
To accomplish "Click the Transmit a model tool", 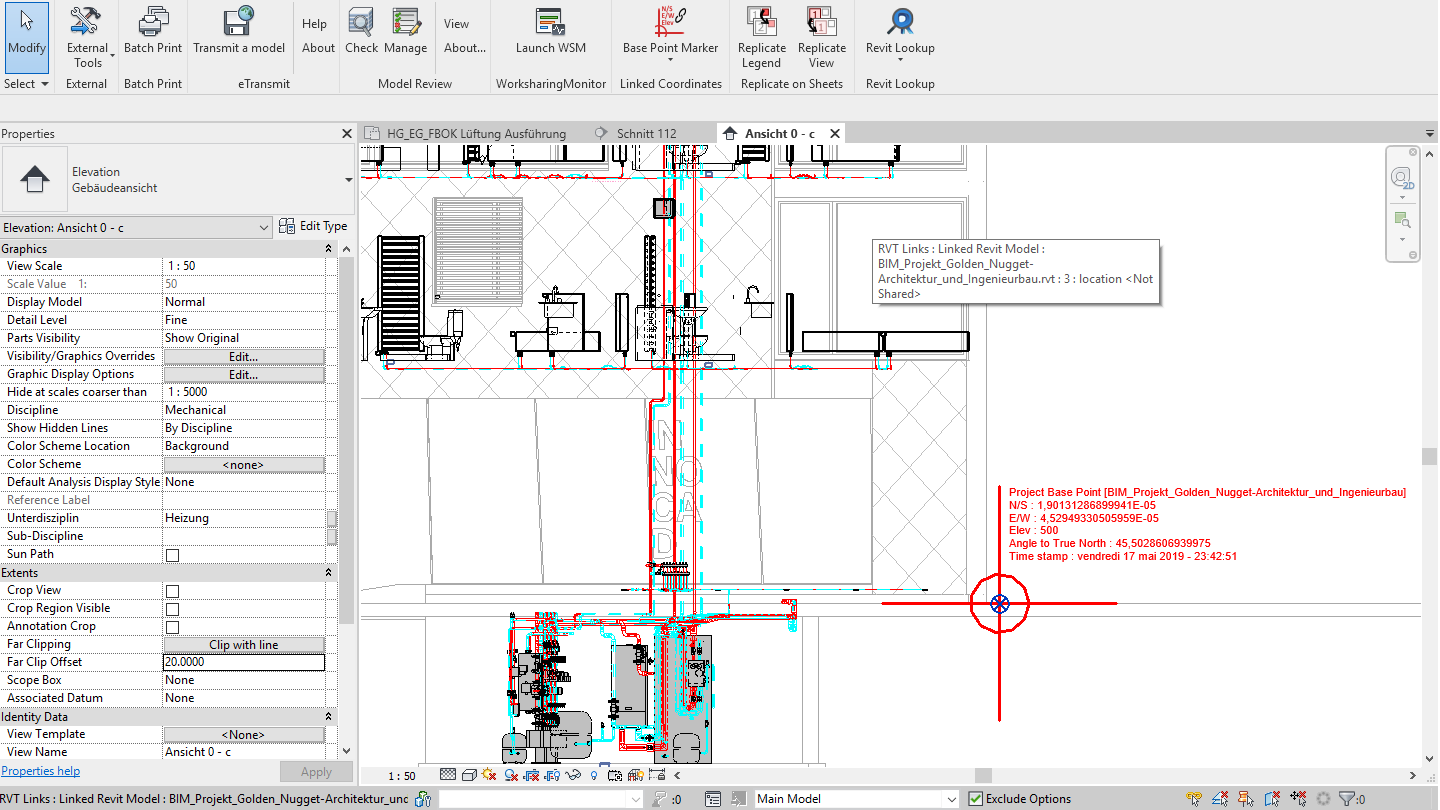I will (x=239, y=30).
